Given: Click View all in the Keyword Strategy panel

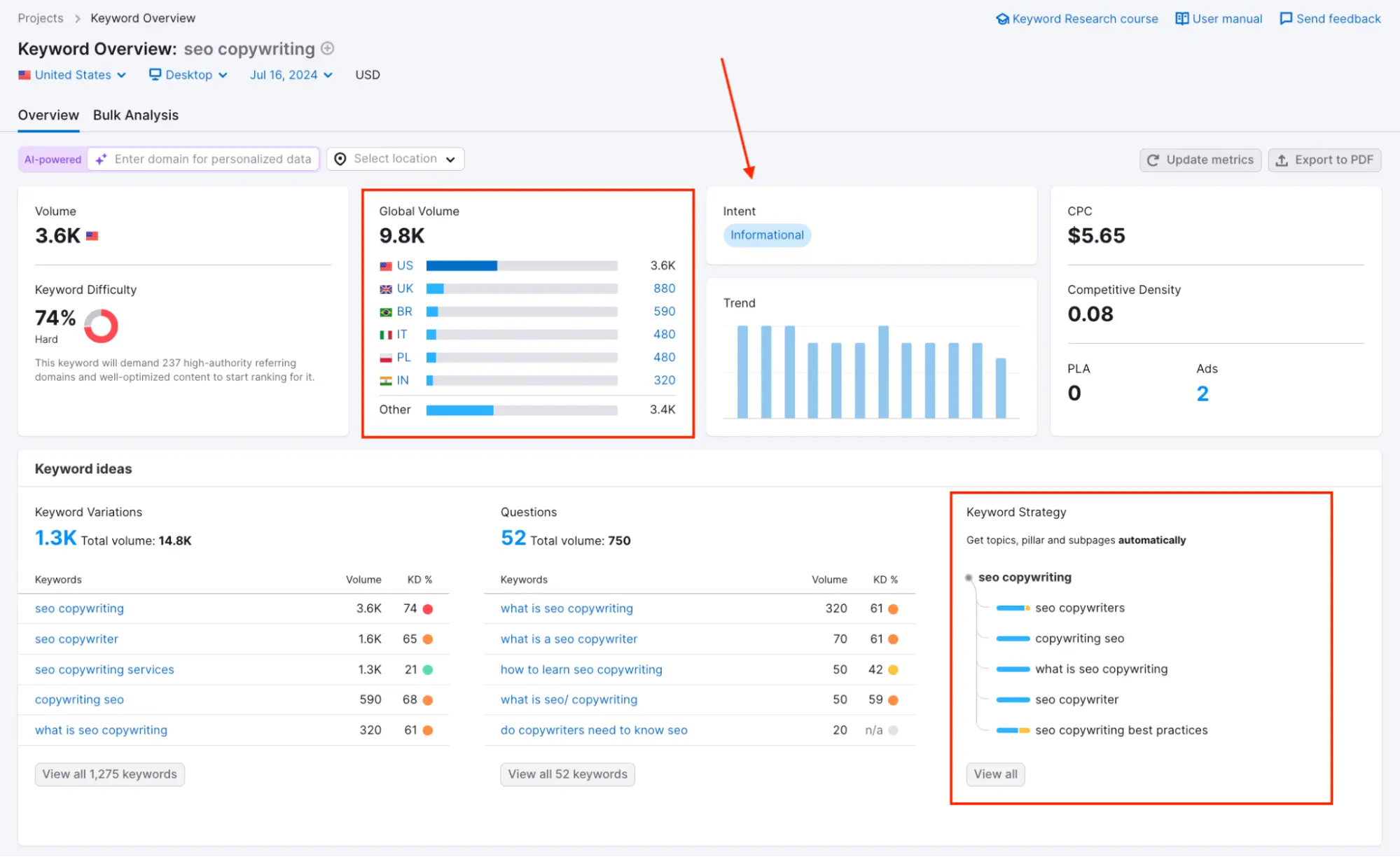Looking at the screenshot, I should pyautogui.click(x=995, y=774).
